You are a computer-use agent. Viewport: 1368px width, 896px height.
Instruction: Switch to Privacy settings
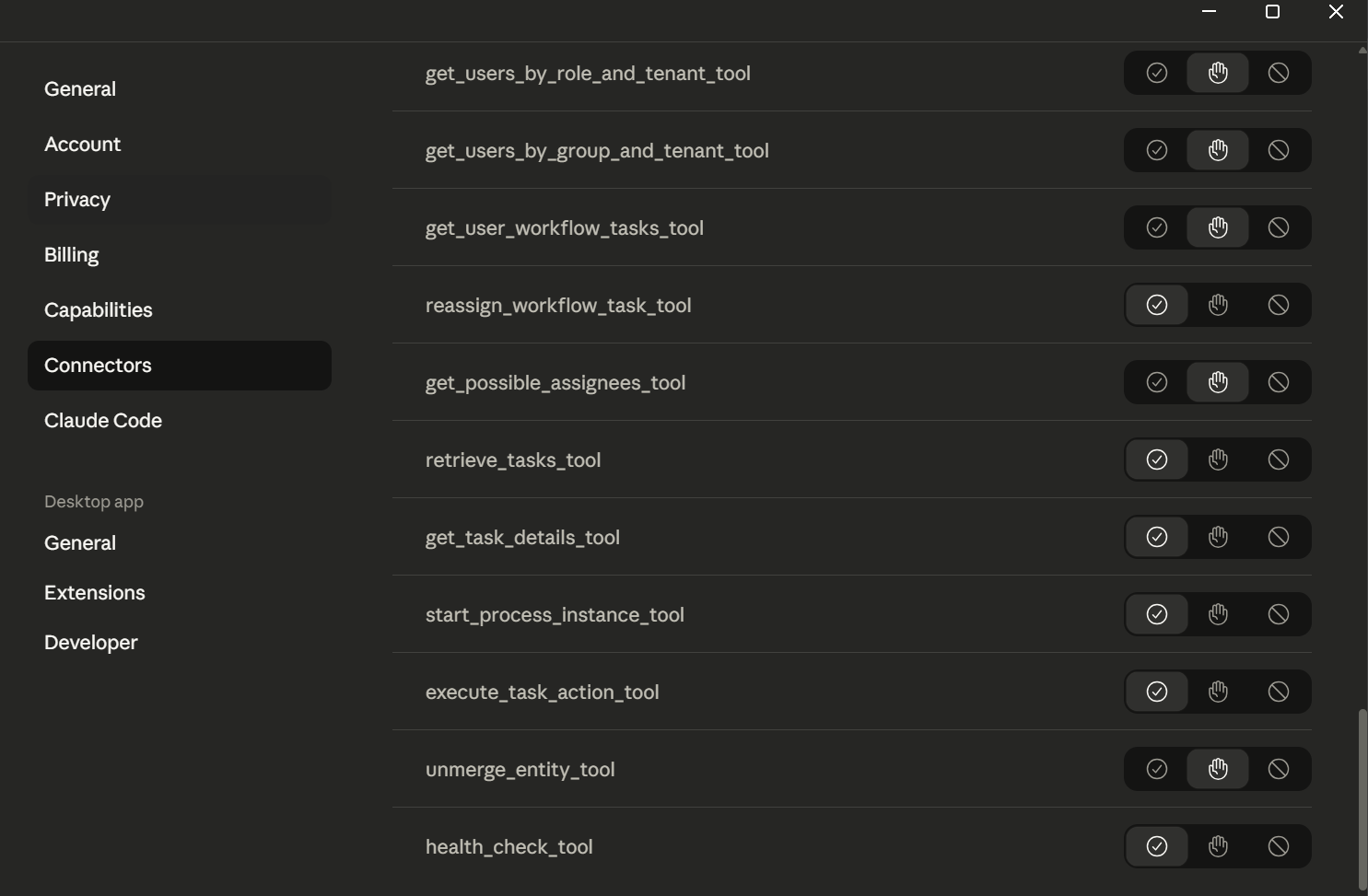click(77, 200)
